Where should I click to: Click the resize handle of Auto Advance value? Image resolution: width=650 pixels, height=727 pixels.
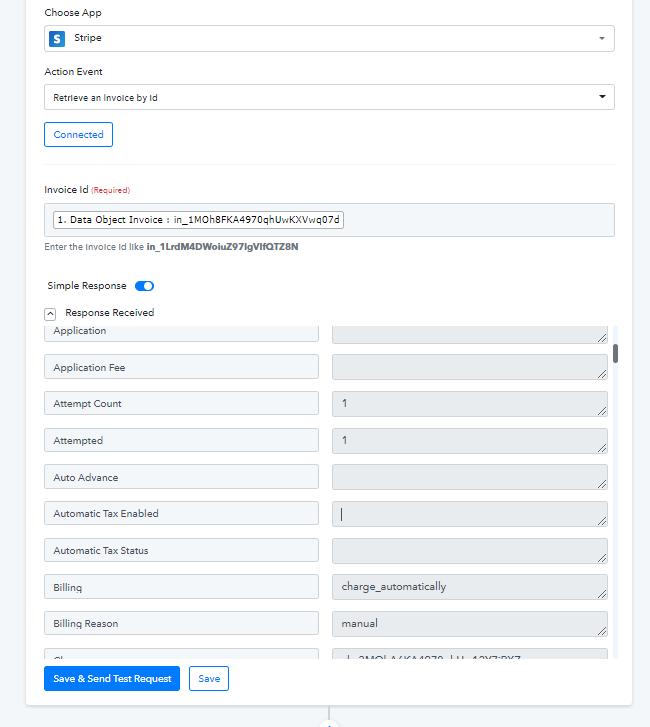click(x=602, y=484)
